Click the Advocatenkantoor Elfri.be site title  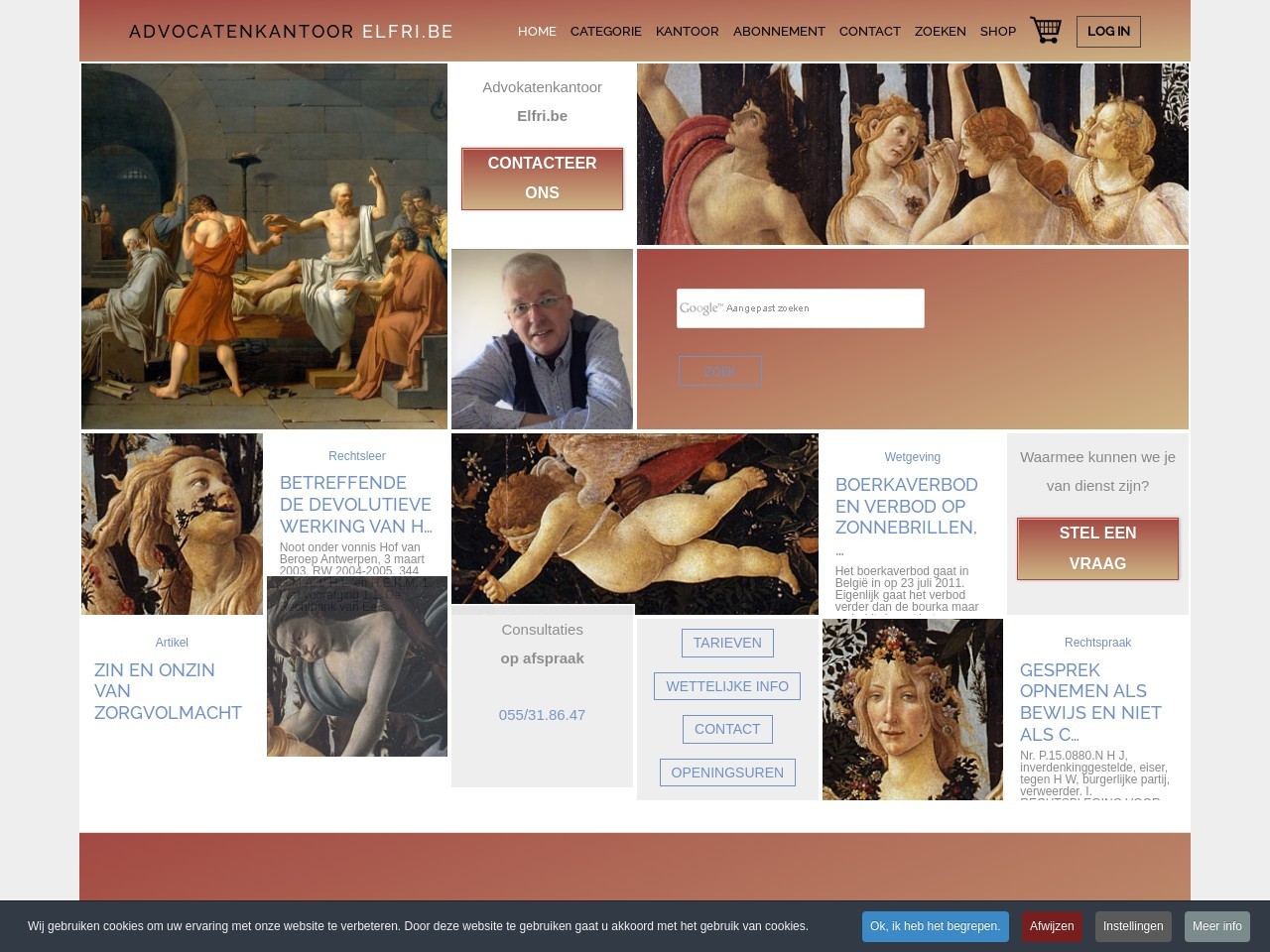pyautogui.click(x=291, y=31)
